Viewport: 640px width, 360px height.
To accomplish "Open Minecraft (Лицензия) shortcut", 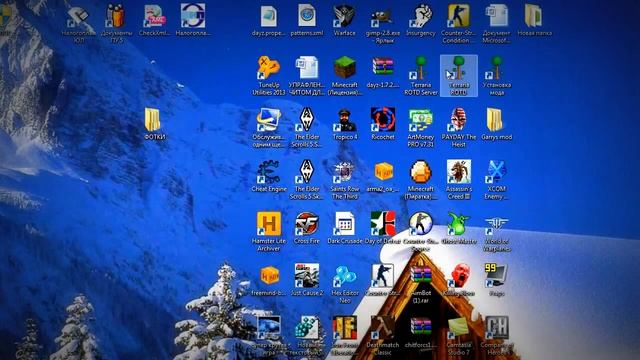I will (x=344, y=76).
